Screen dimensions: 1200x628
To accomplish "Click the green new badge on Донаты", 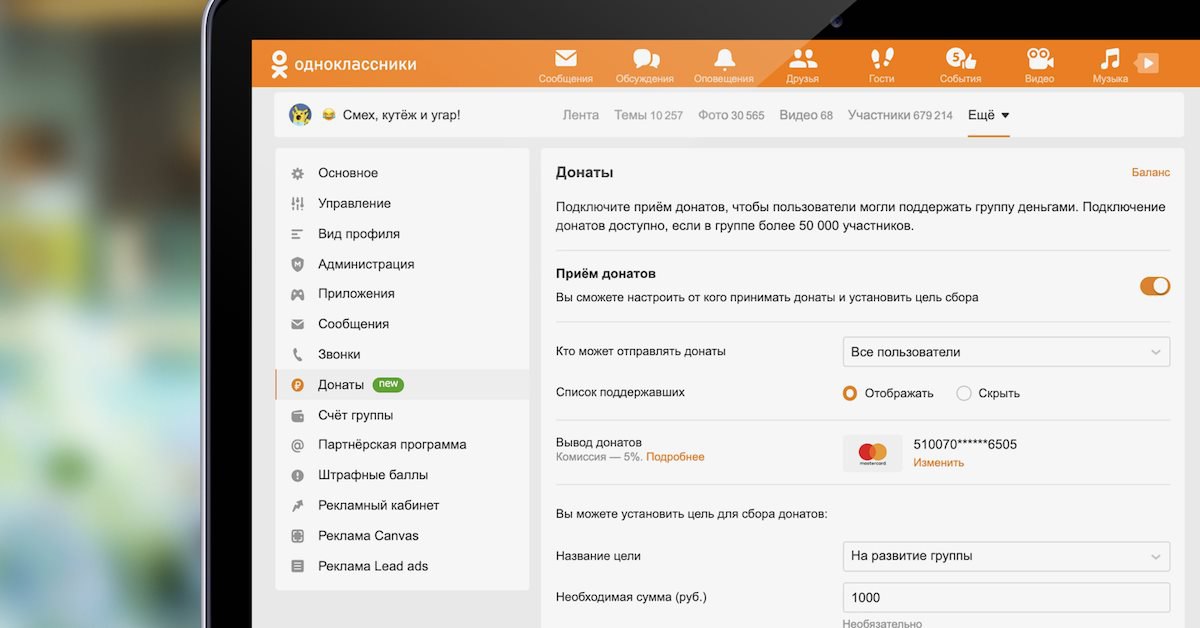I will [388, 384].
